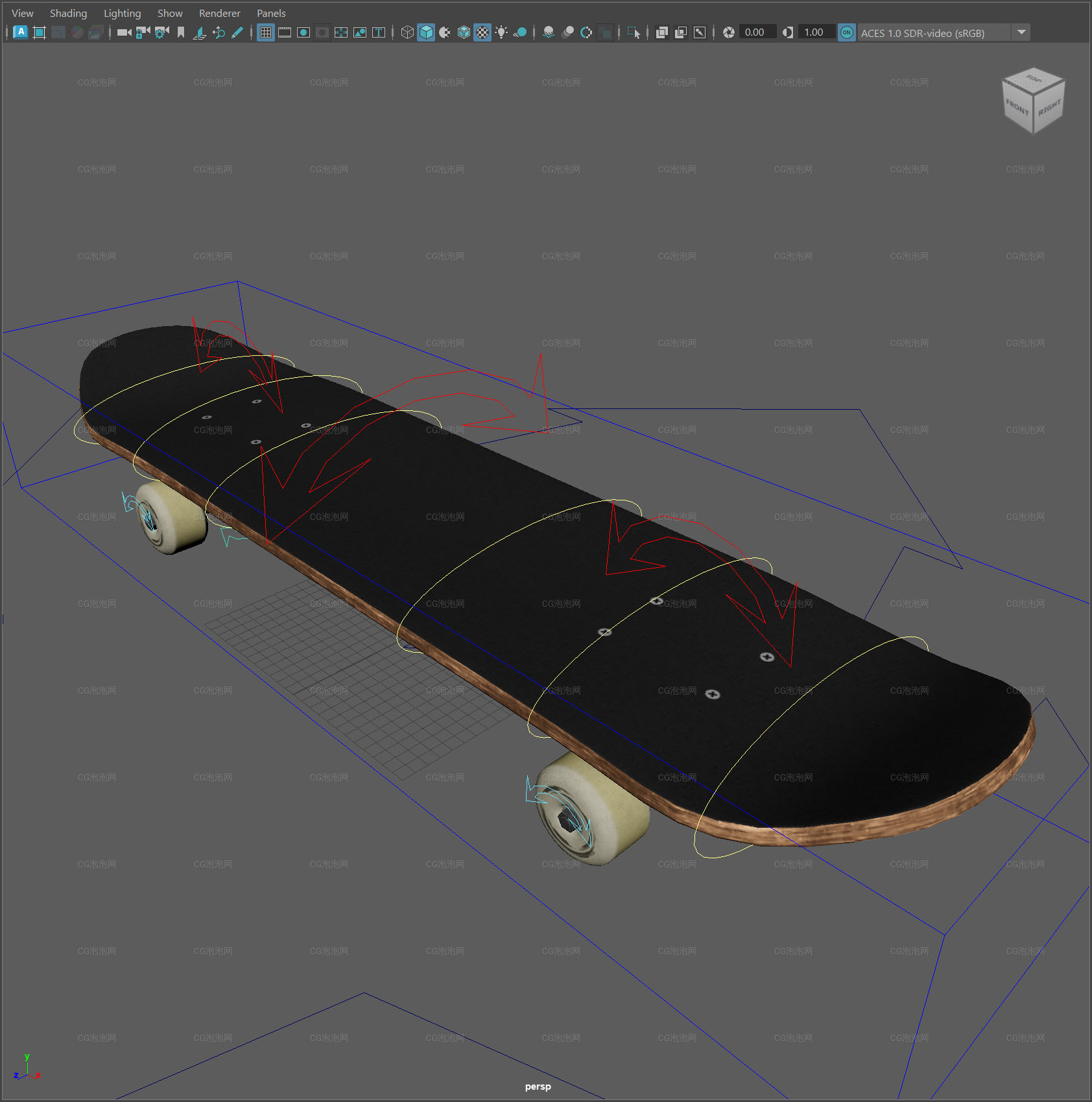Switch to Wireframe display mode
Screen dimensions: 1092x1102
pos(407,32)
